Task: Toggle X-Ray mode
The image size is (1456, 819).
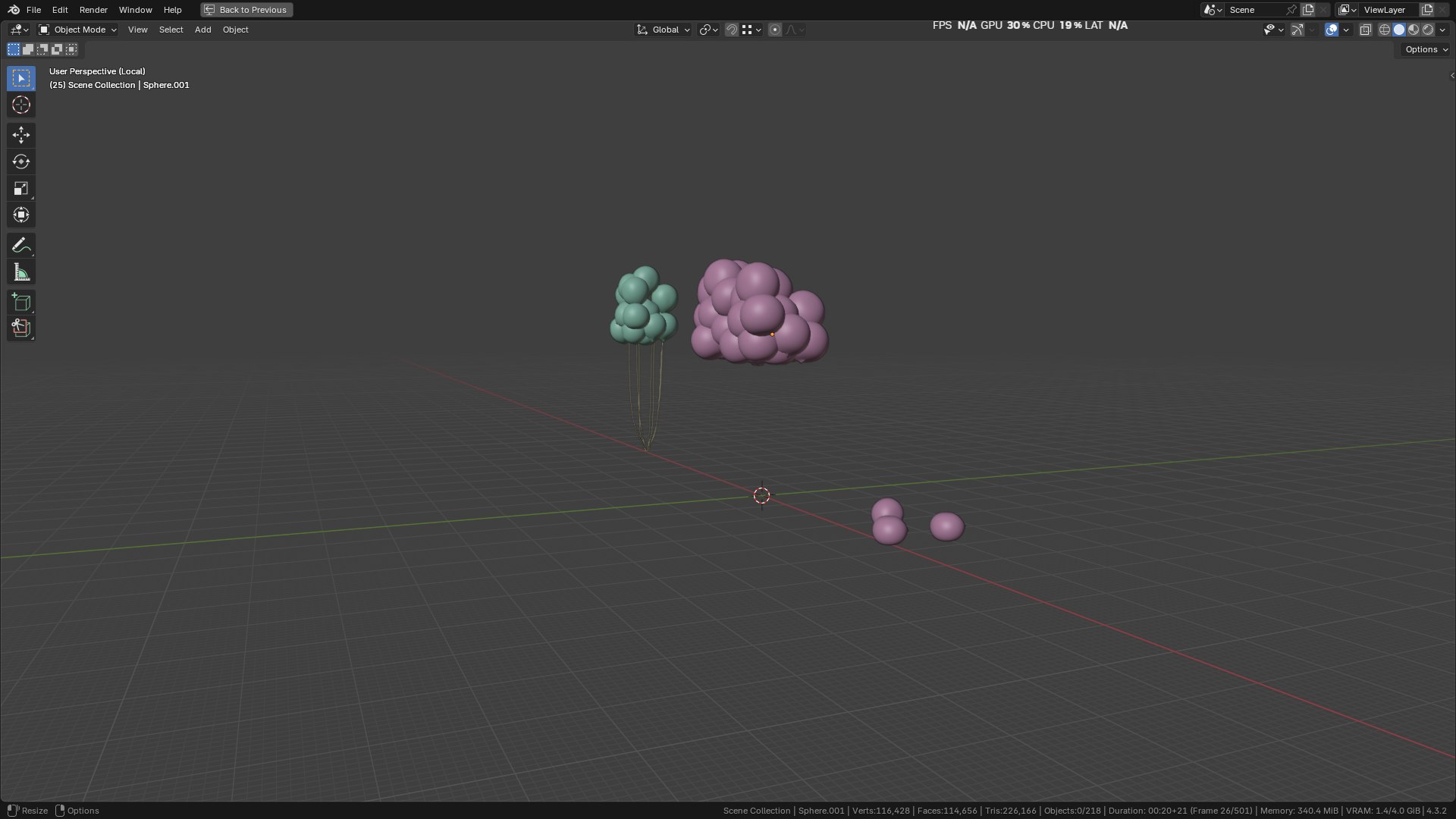Action: (1365, 30)
